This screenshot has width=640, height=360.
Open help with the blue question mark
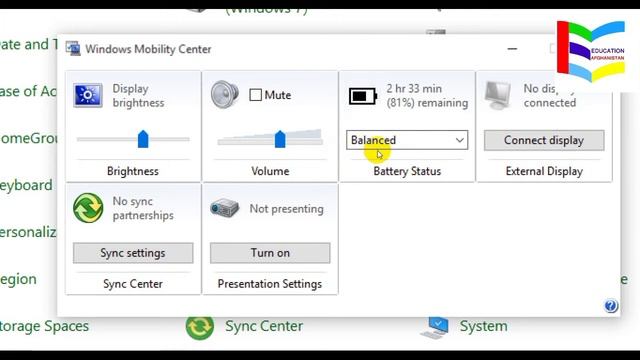611,306
